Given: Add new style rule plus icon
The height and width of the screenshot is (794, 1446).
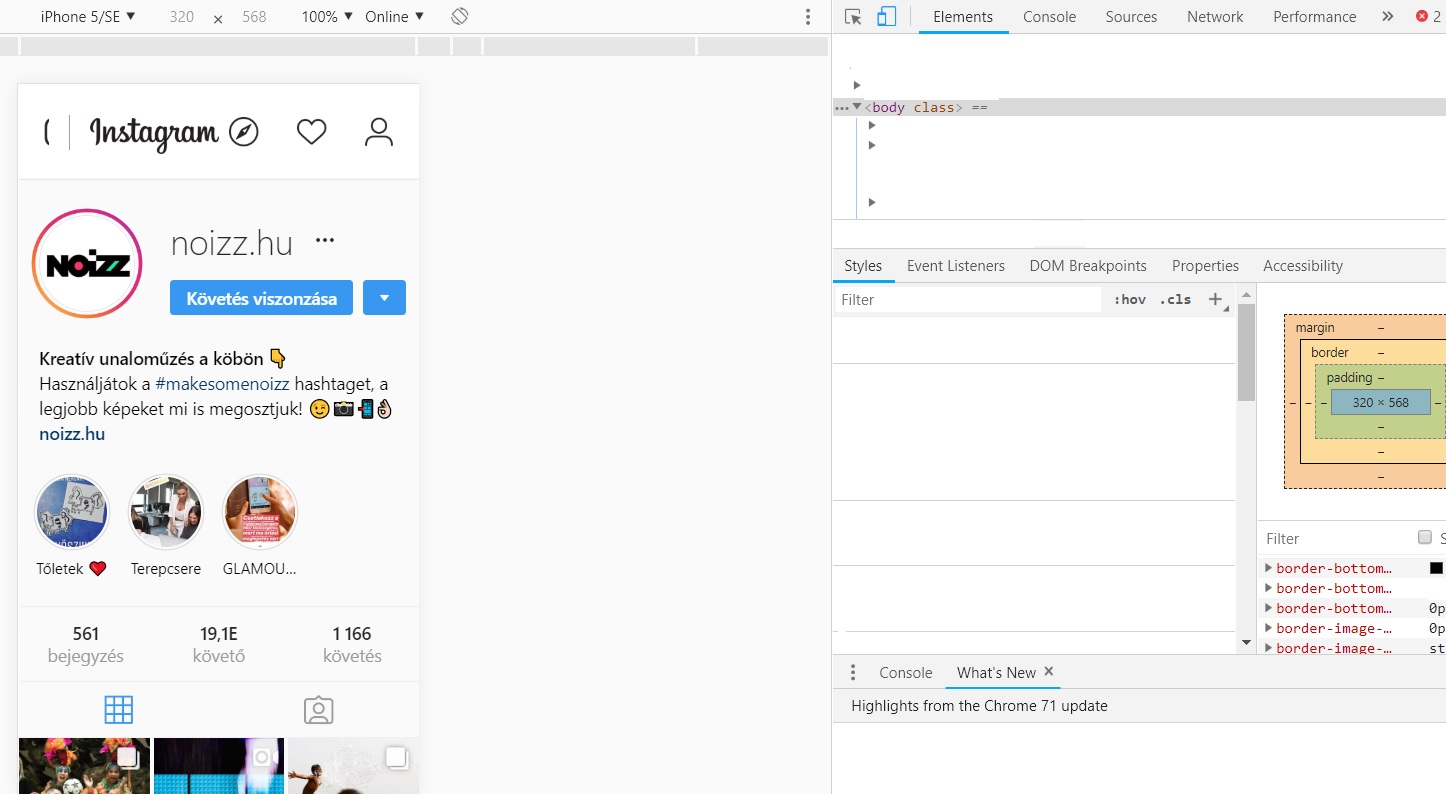Looking at the screenshot, I should pyautogui.click(x=1216, y=299).
